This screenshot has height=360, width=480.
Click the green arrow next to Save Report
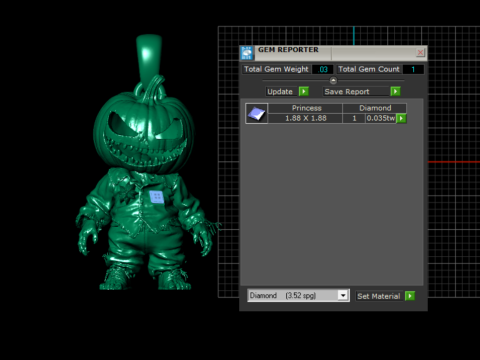pyautogui.click(x=395, y=91)
